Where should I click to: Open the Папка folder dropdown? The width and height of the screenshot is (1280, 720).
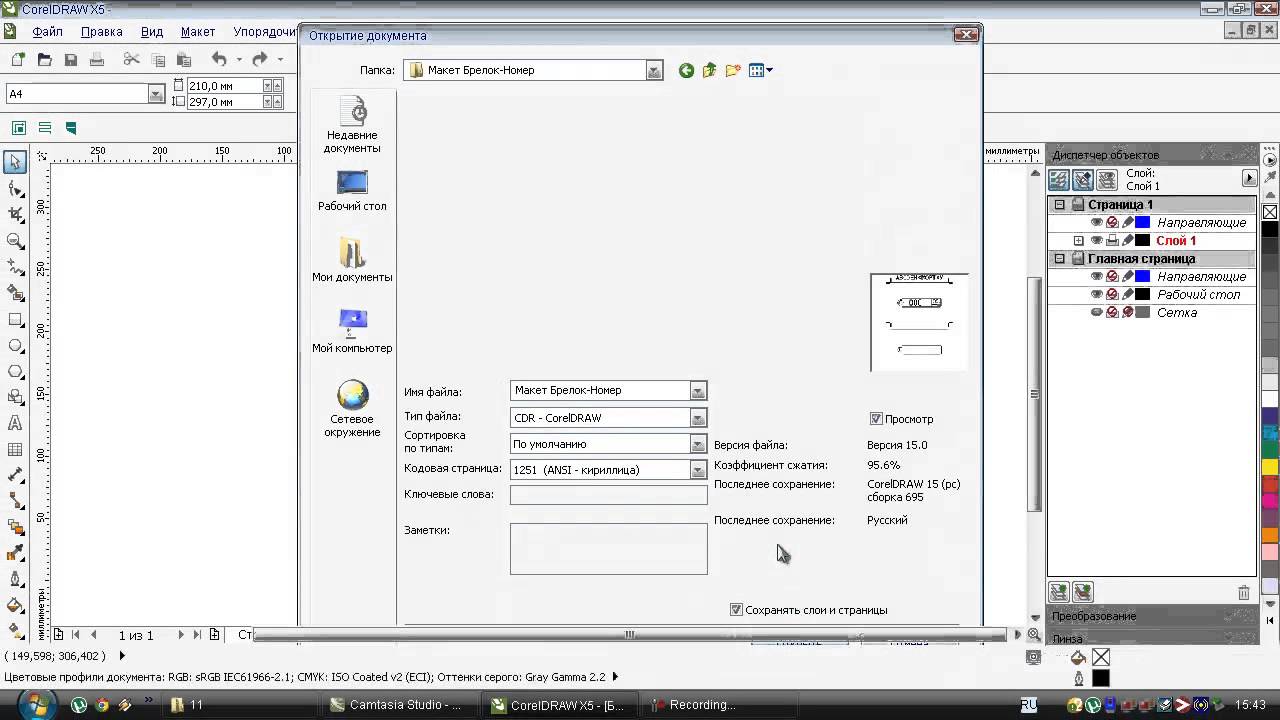[x=654, y=71]
